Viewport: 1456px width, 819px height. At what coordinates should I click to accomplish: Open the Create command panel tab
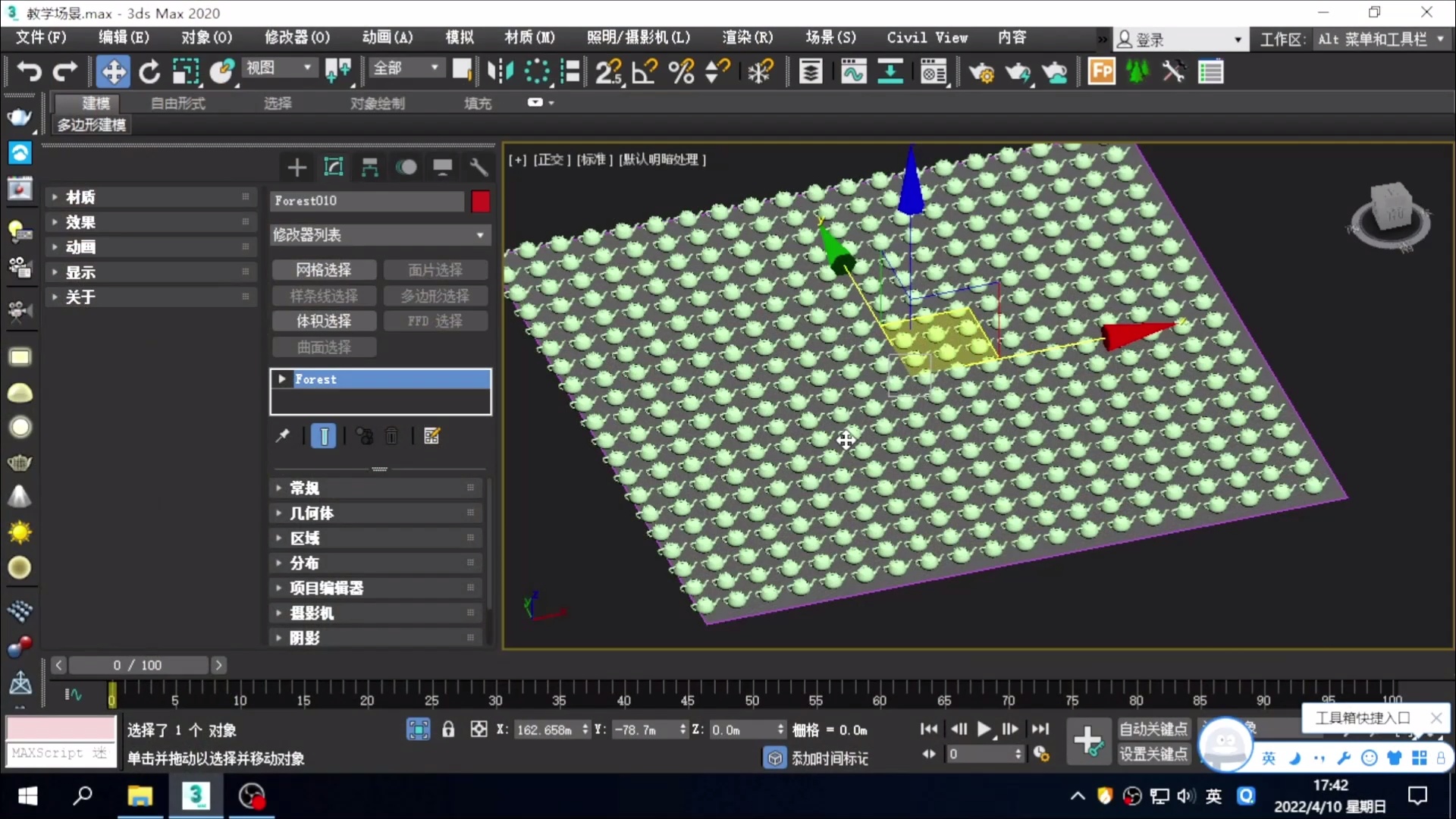coord(297,168)
